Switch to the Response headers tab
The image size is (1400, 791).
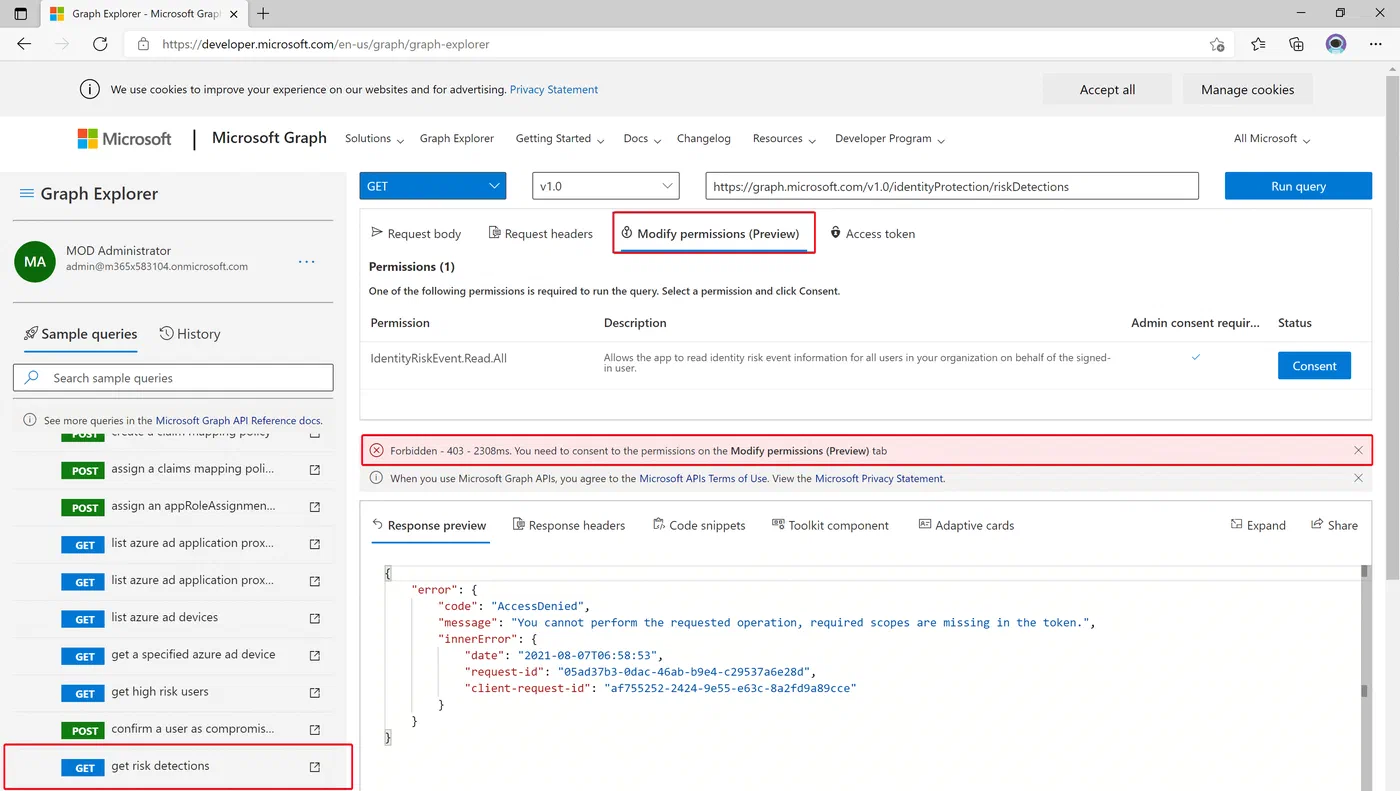[569, 525]
